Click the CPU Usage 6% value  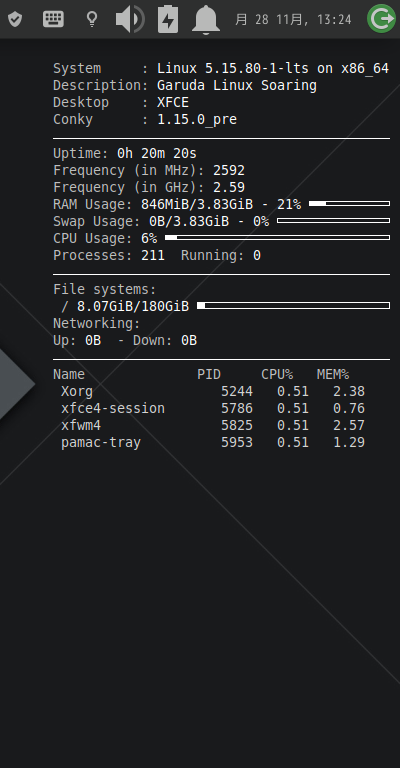coord(149,239)
